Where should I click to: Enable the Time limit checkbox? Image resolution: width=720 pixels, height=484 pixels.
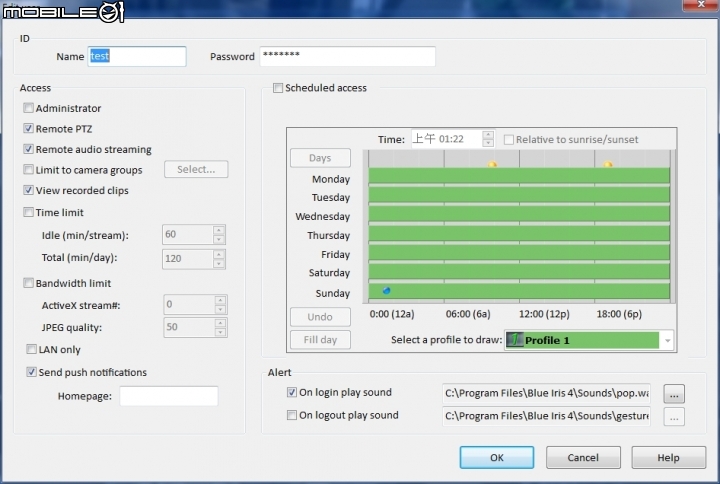point(28,212)
